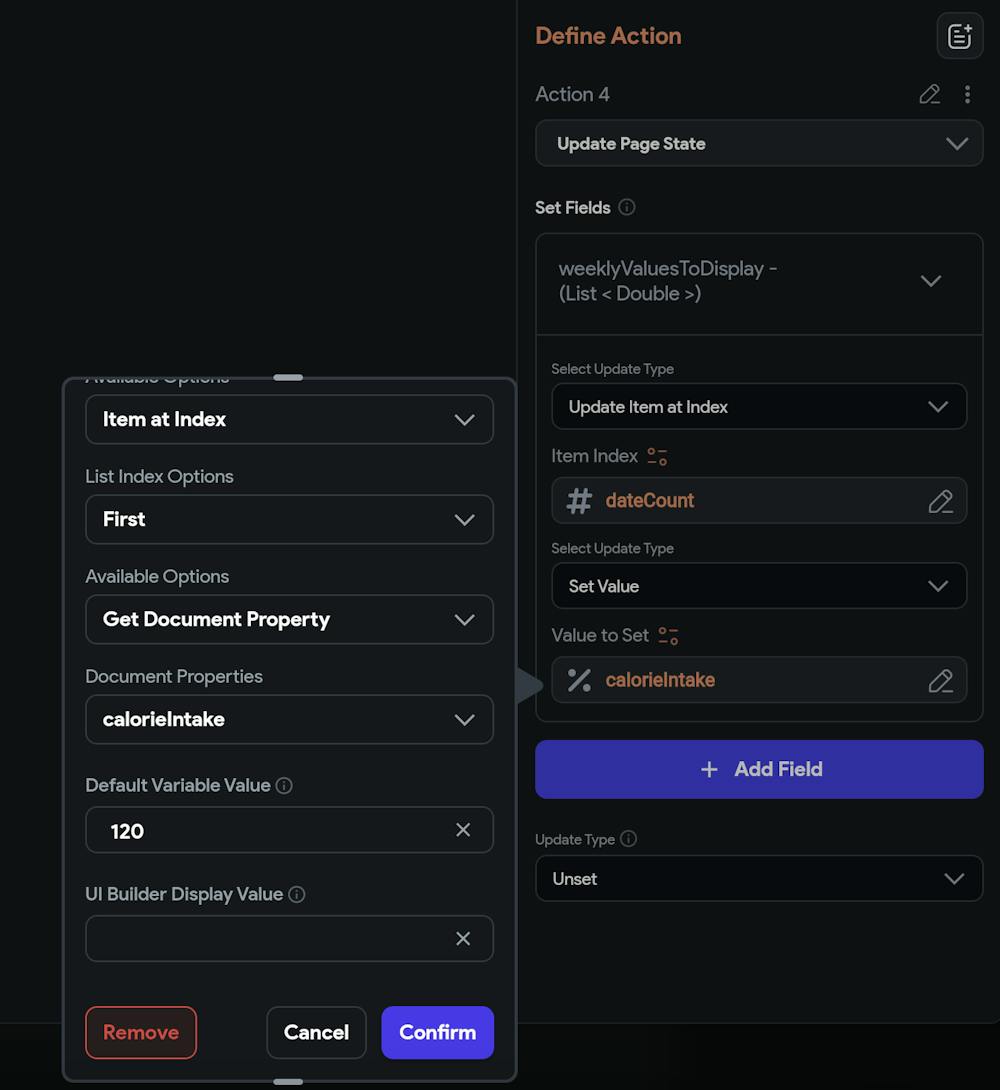Clear the Default Variable Value field
This screenshot has height=1090, width=1000.
click(463, 830)
